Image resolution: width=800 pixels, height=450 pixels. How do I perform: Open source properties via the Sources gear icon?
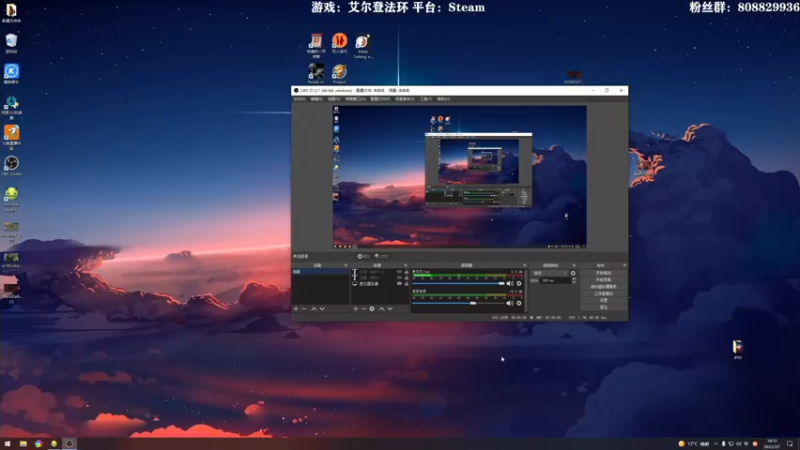tap(372, 309)
